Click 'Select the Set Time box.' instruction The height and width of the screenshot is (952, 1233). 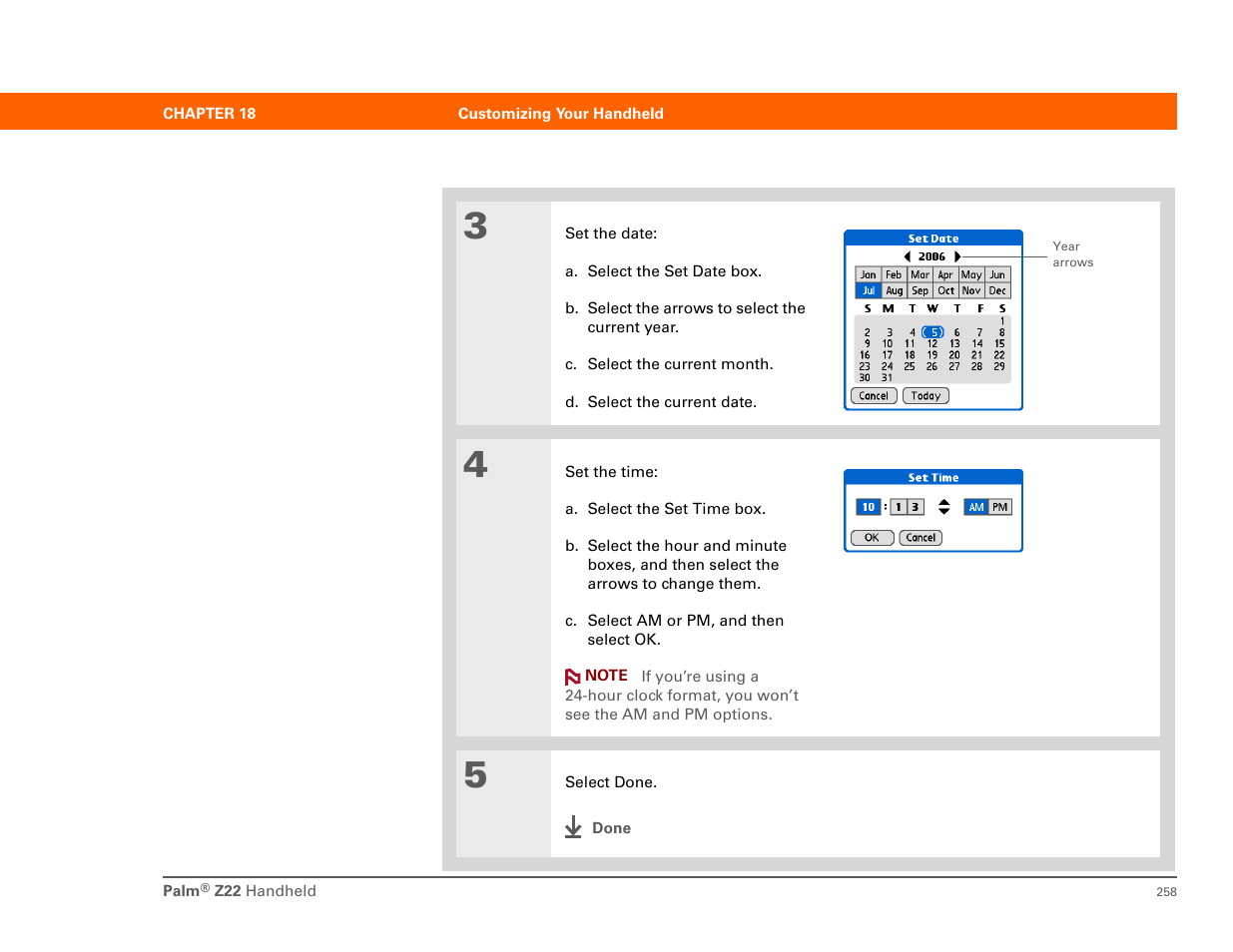pos(677,509)
